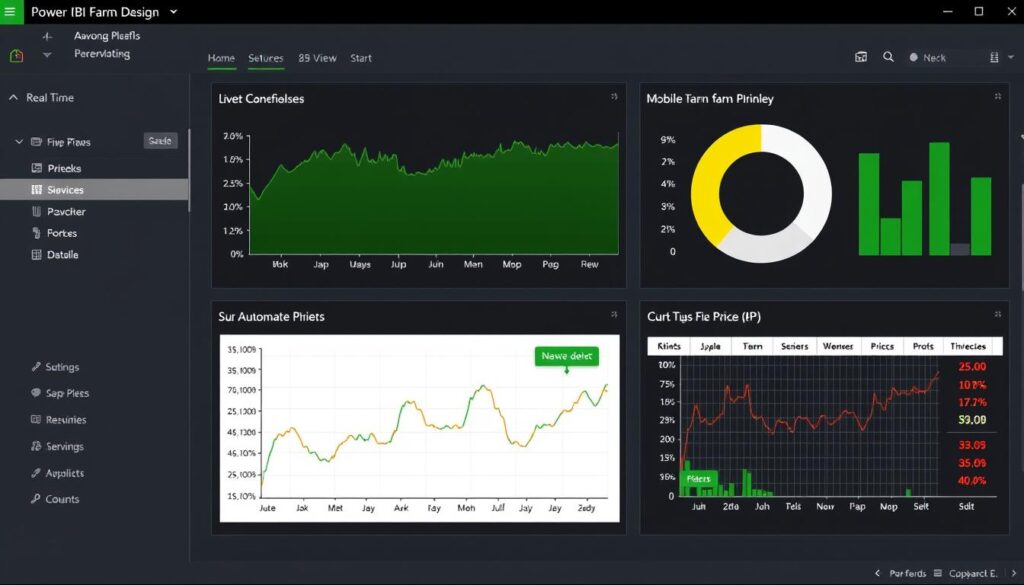Toggle the Filters overlay on the price chart
Screen dimensions: 1024x585
[698, 479]
